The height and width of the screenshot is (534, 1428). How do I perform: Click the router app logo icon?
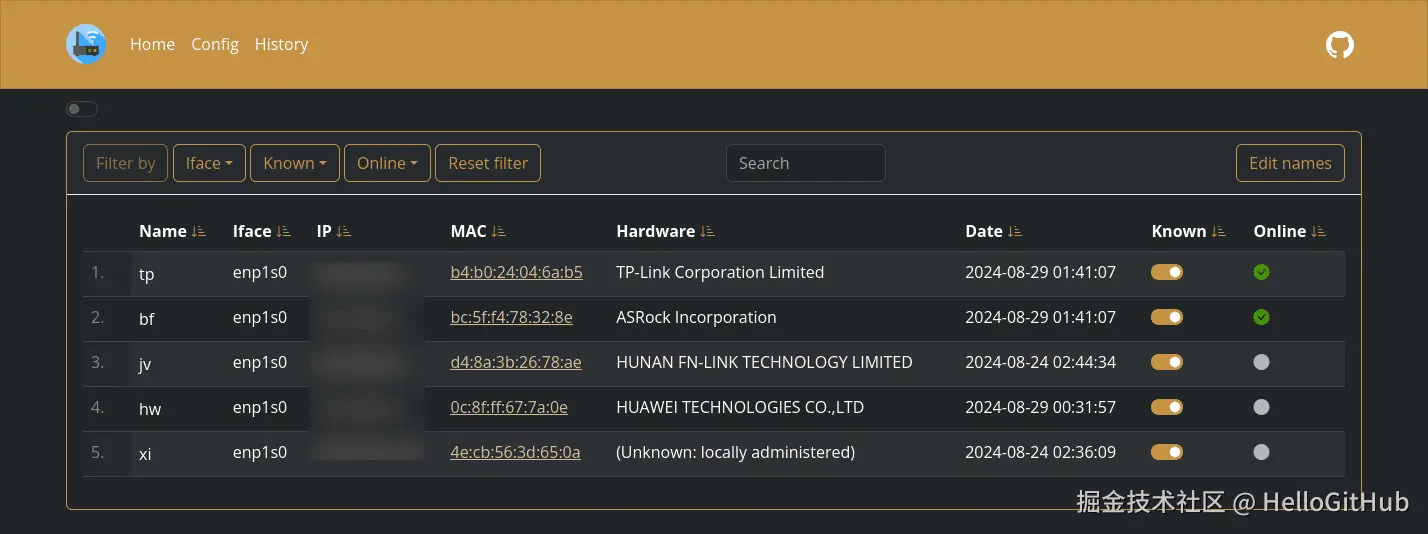(x=86, y=44)
